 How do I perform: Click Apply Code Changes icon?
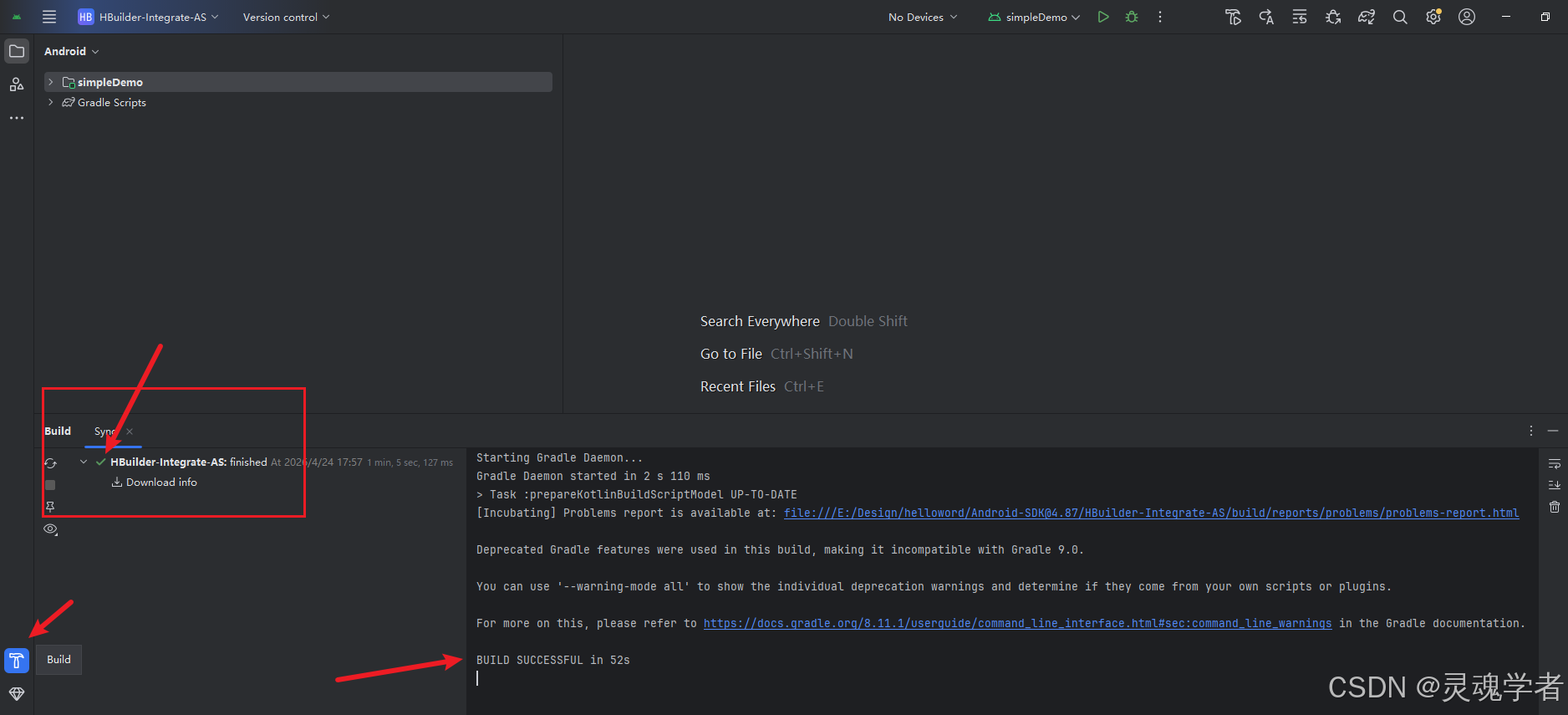pos(1300,17)
